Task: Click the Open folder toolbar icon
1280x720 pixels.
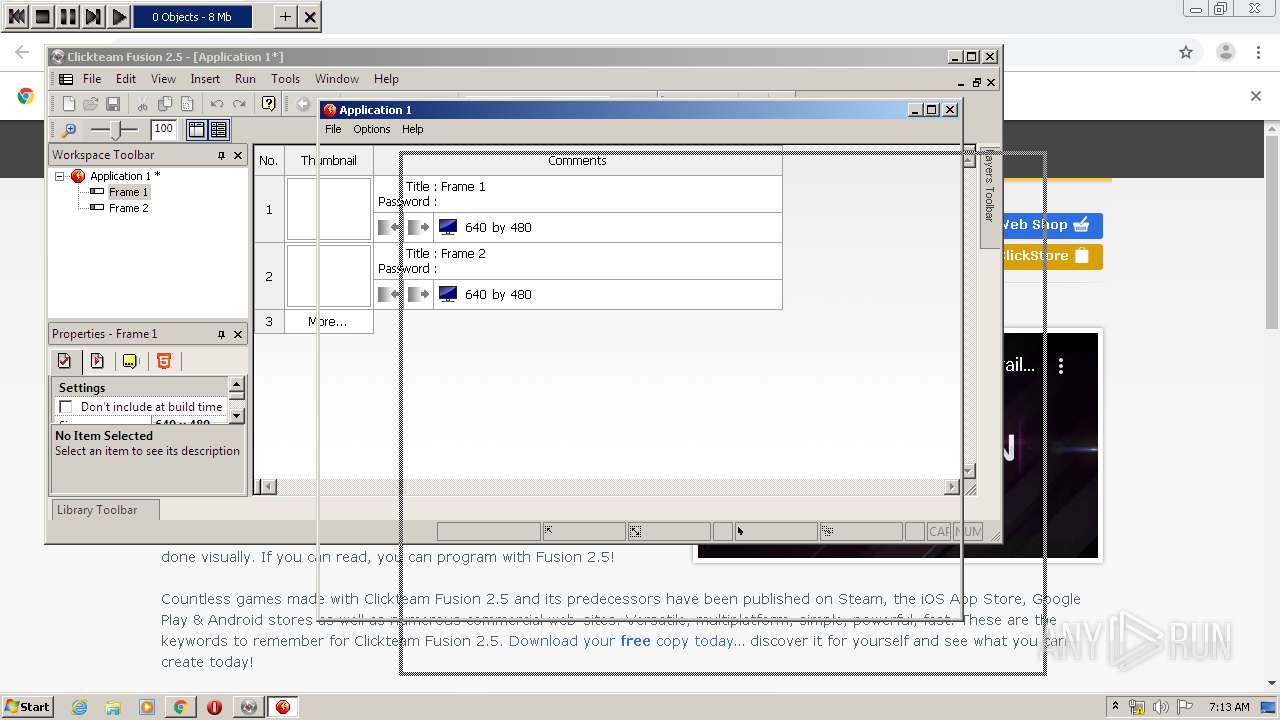Action: (90, 104)
